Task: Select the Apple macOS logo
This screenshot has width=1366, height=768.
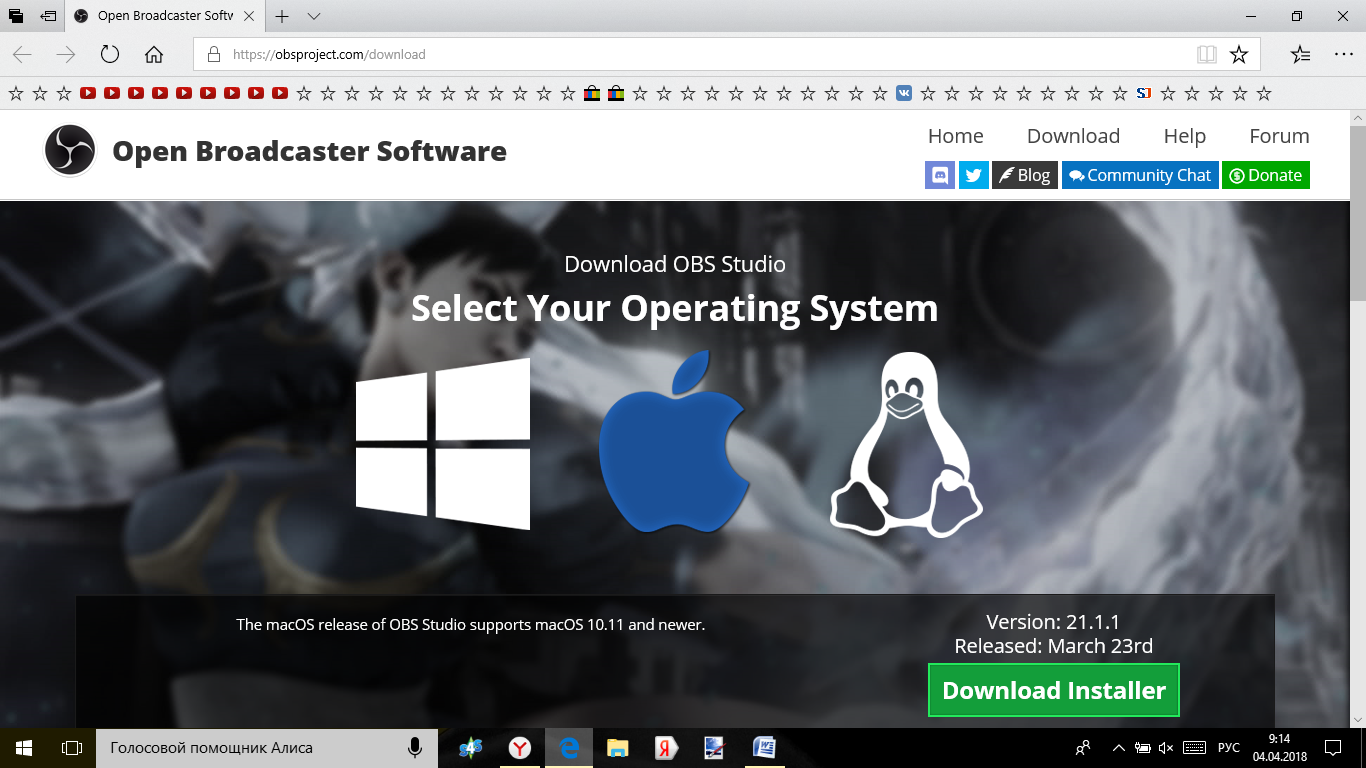Action: (x=672, y=442)
